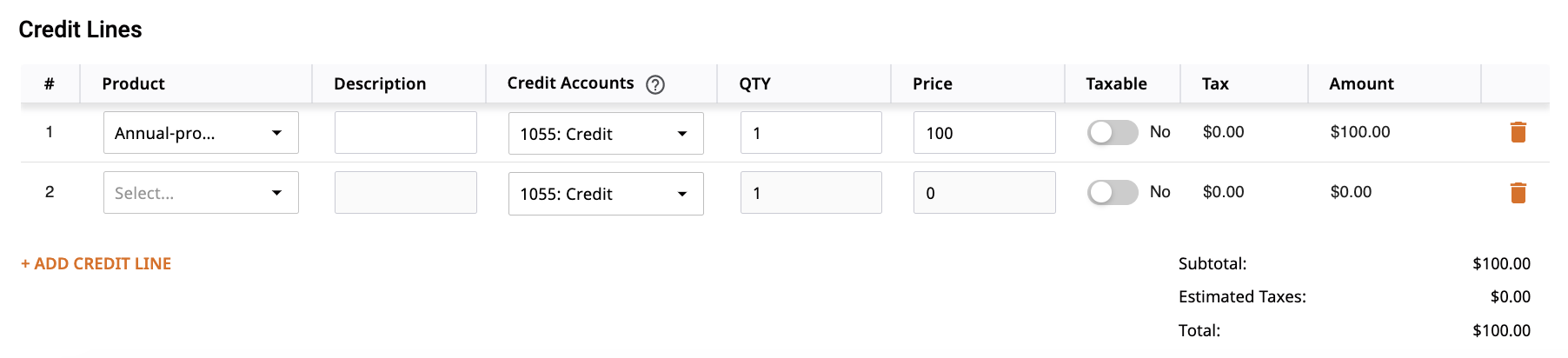Delete credit line 2 with trash icon
Viewport: 1568px width, 358px height.
click(1518, 193)
